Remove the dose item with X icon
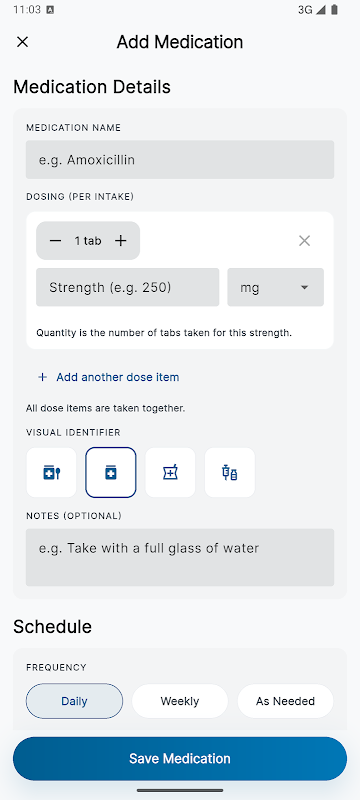Image resolution: width=360 pixels, height=800 pixels. click(x=304, y=241)
